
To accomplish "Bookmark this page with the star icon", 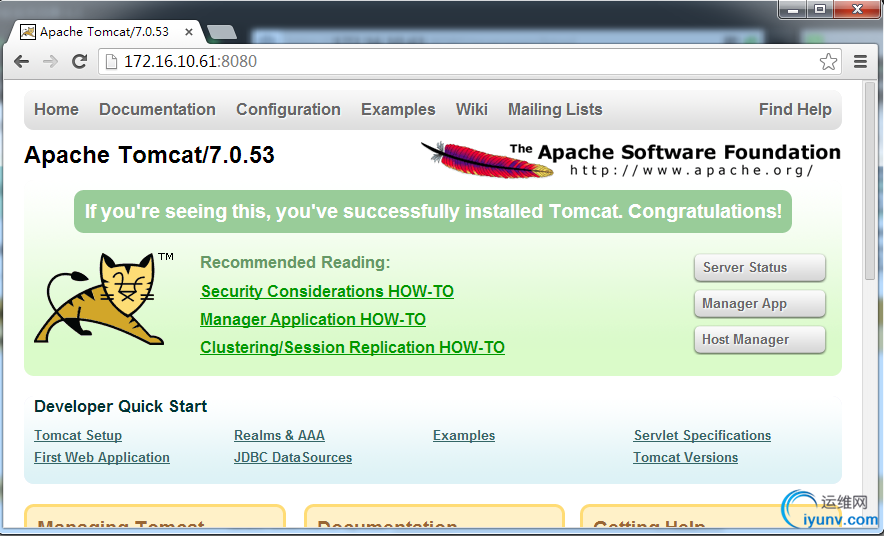I will coord(828,61).
